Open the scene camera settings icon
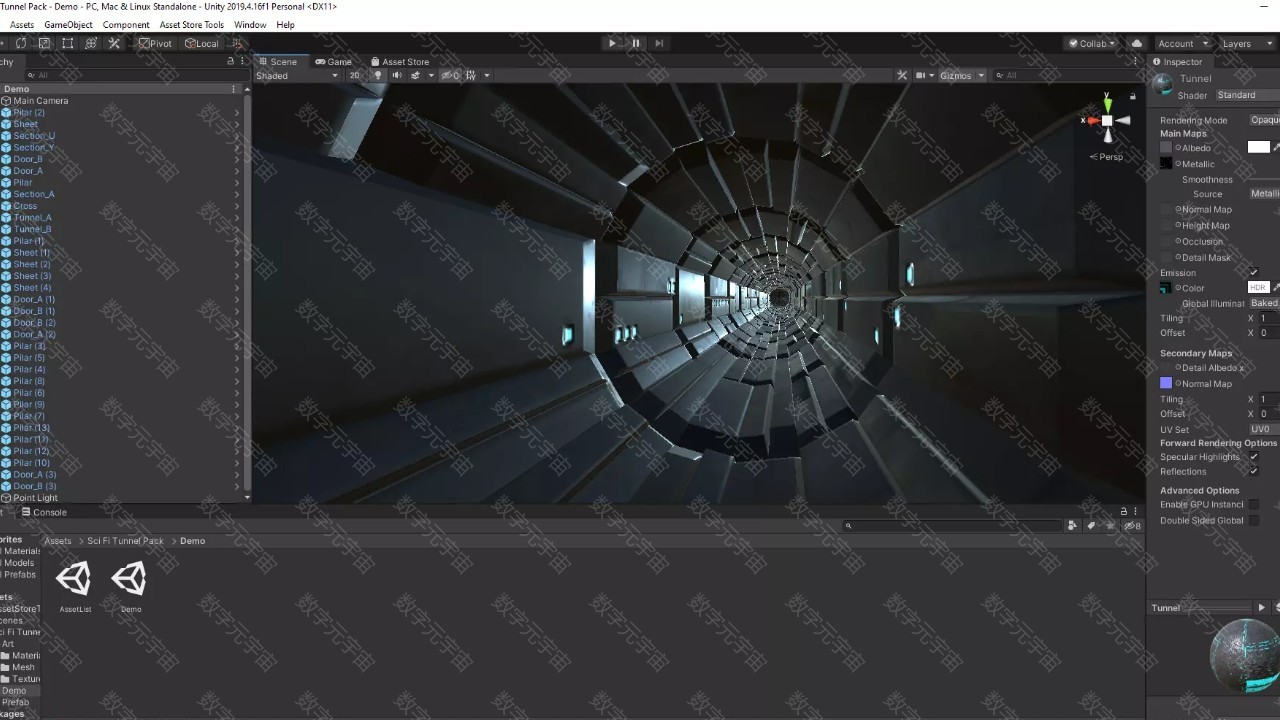Image resolution: width=1280 pixels, height=720 pixels. [x=921, y=75]
